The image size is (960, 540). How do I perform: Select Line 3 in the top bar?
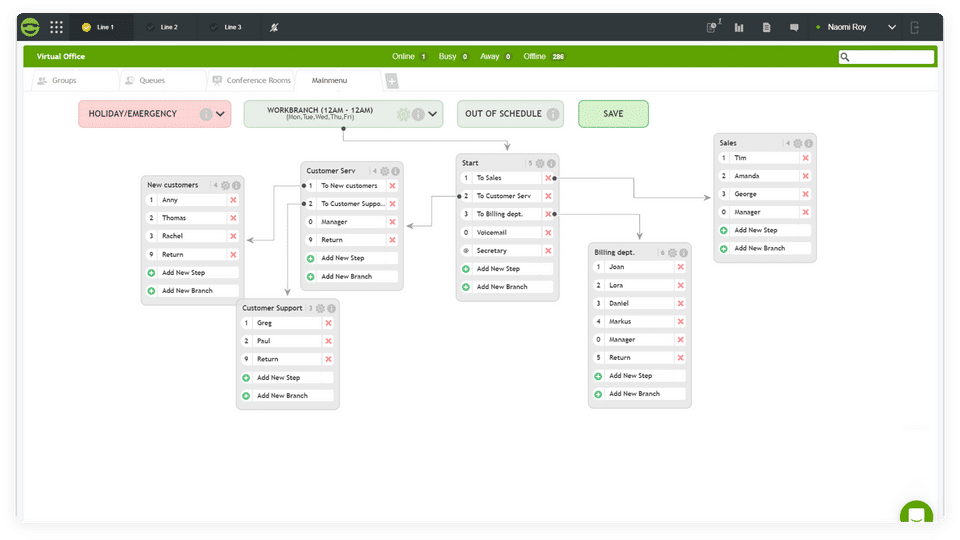coord(227,28)
